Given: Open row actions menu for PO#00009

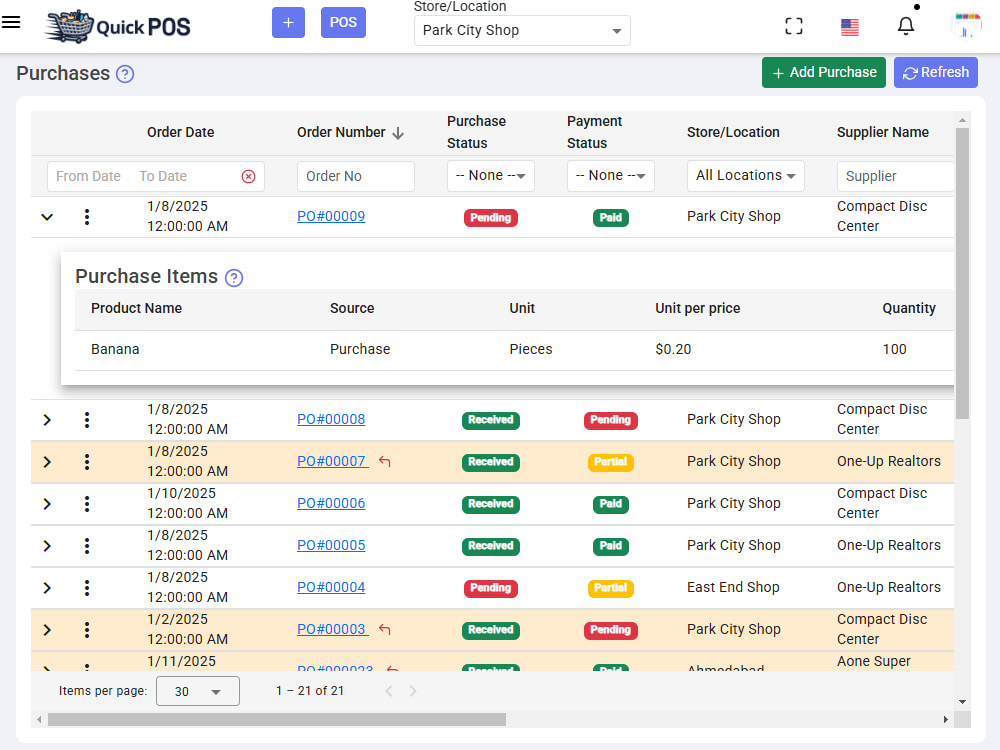Looking at the screenshot, I should (87, 217).
